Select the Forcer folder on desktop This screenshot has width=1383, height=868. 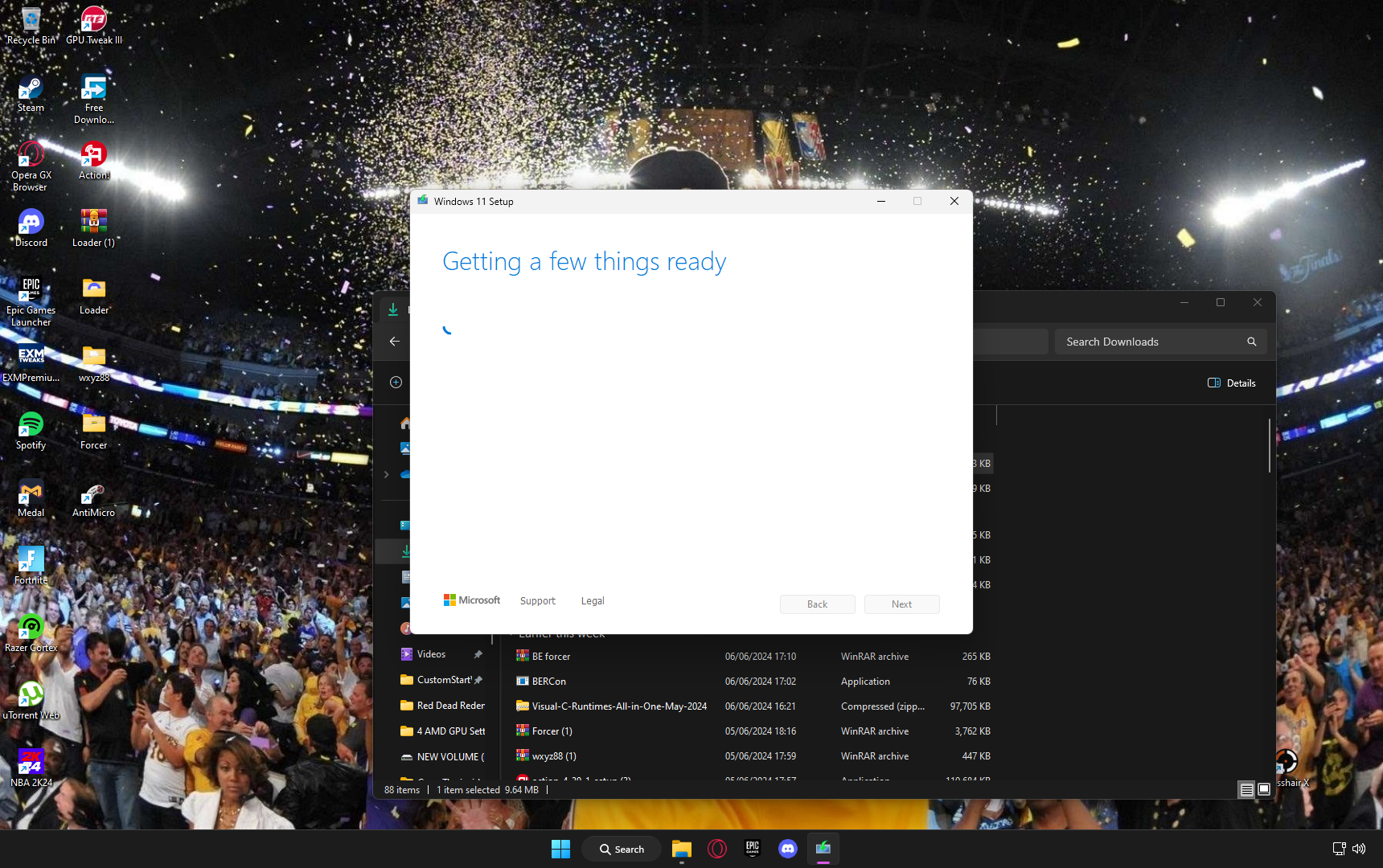click(x=94, y=431)
